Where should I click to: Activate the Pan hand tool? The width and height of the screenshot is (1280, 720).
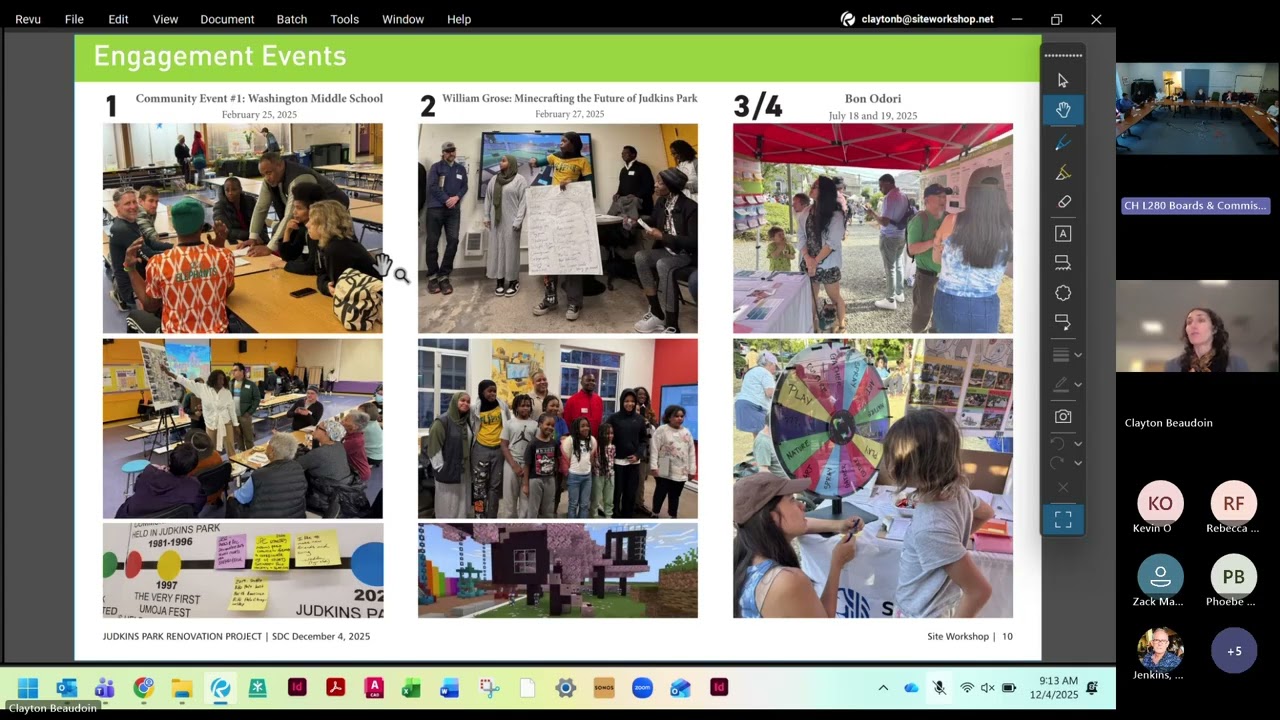tap(1063, 110)
